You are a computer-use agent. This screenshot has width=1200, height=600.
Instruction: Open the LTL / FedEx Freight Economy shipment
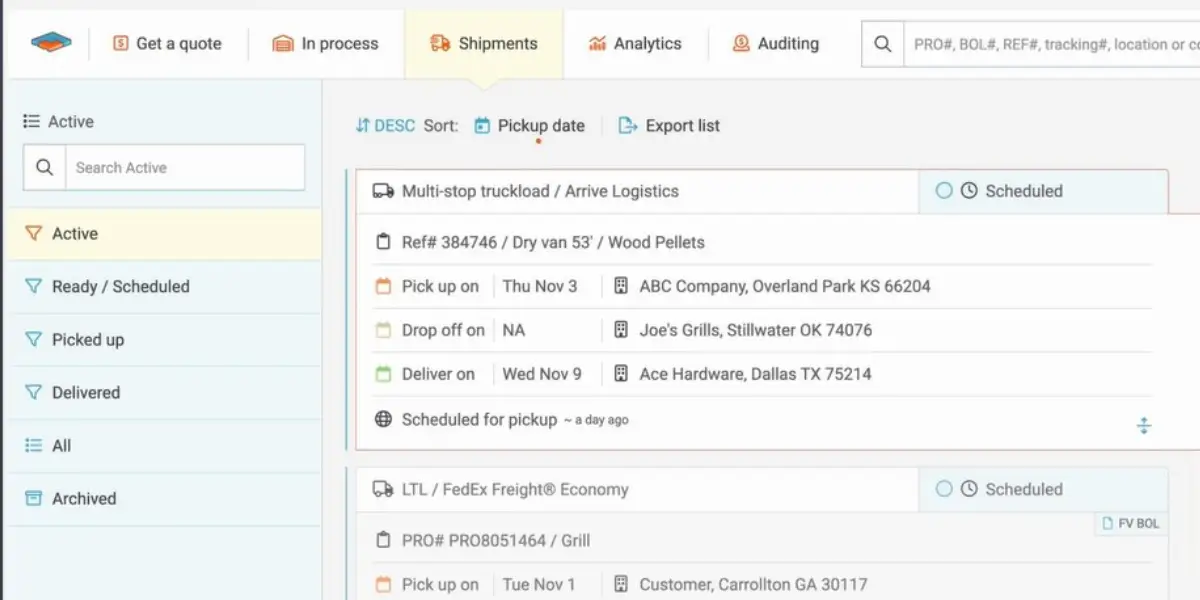pos(515,489)
